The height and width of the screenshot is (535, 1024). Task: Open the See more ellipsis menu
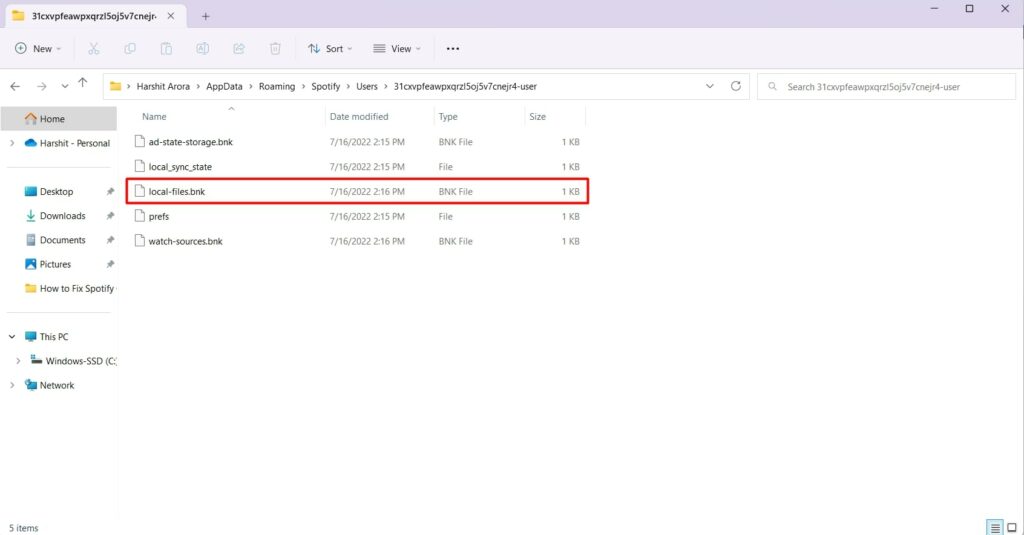[453, 48]
